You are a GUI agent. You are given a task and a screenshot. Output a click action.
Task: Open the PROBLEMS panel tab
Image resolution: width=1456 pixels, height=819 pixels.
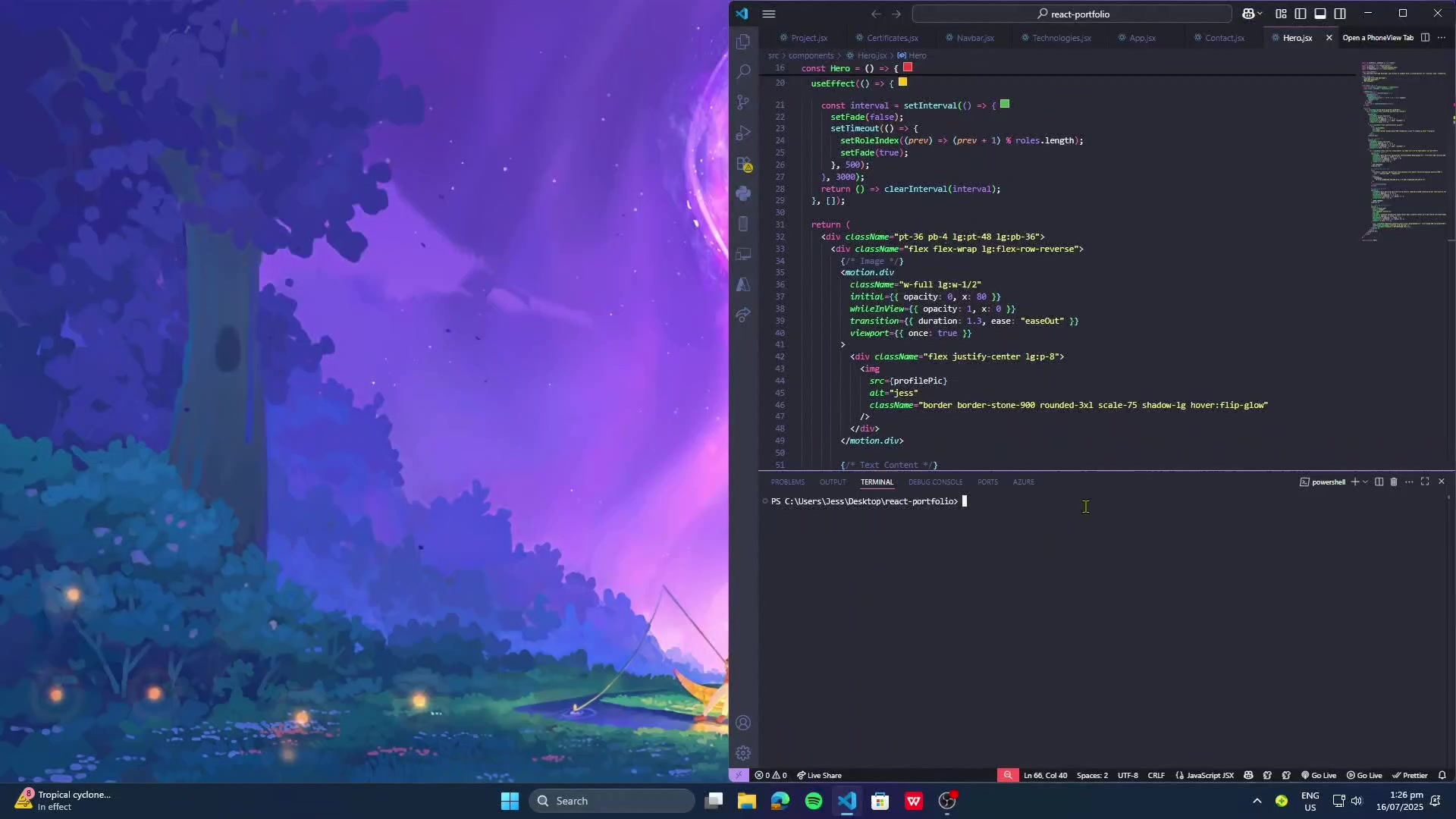click(788, 482)
